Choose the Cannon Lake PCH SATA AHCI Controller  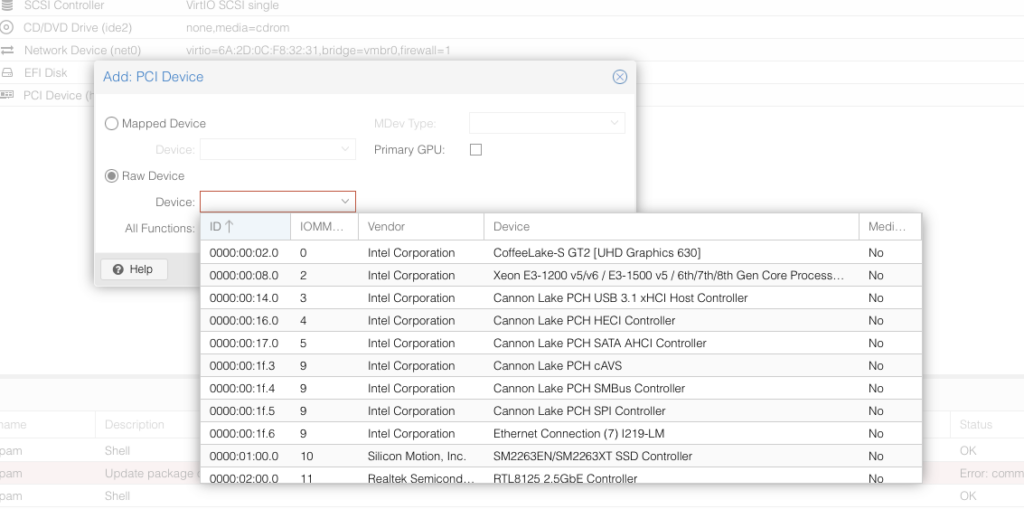[599, 343]
